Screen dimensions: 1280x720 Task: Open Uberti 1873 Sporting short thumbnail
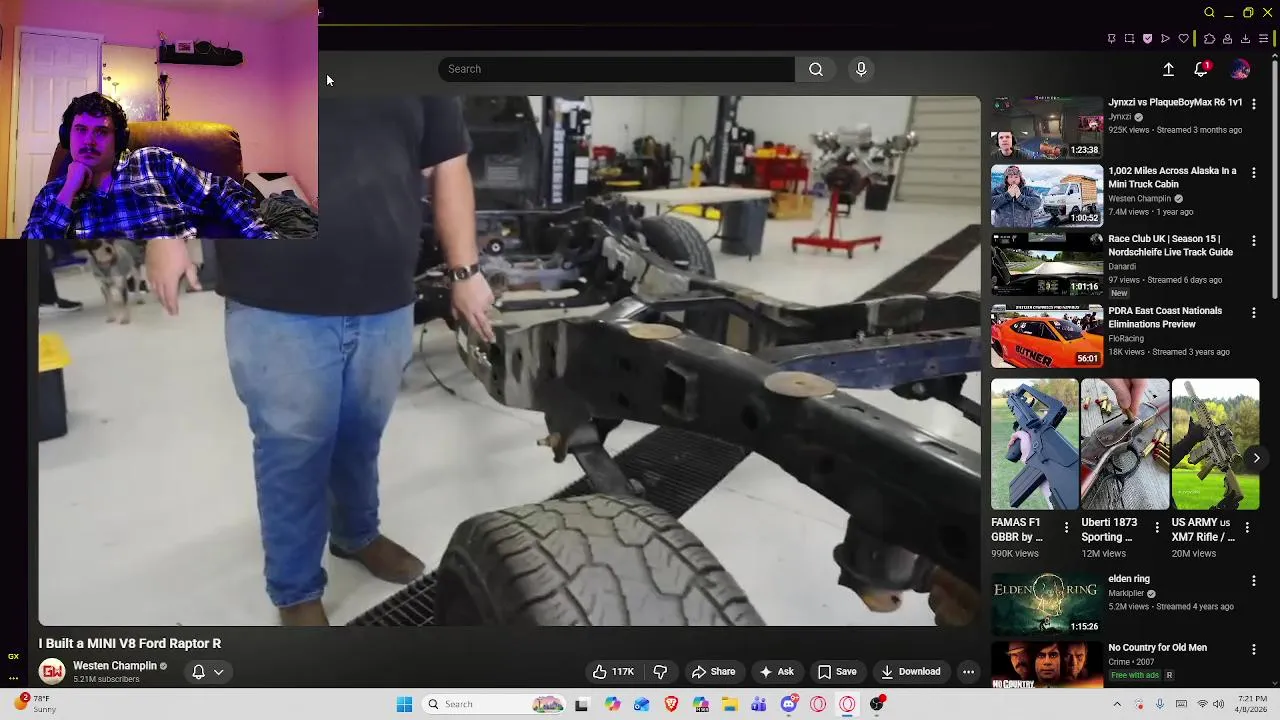pyautogui.click(x=1125, y=444)
